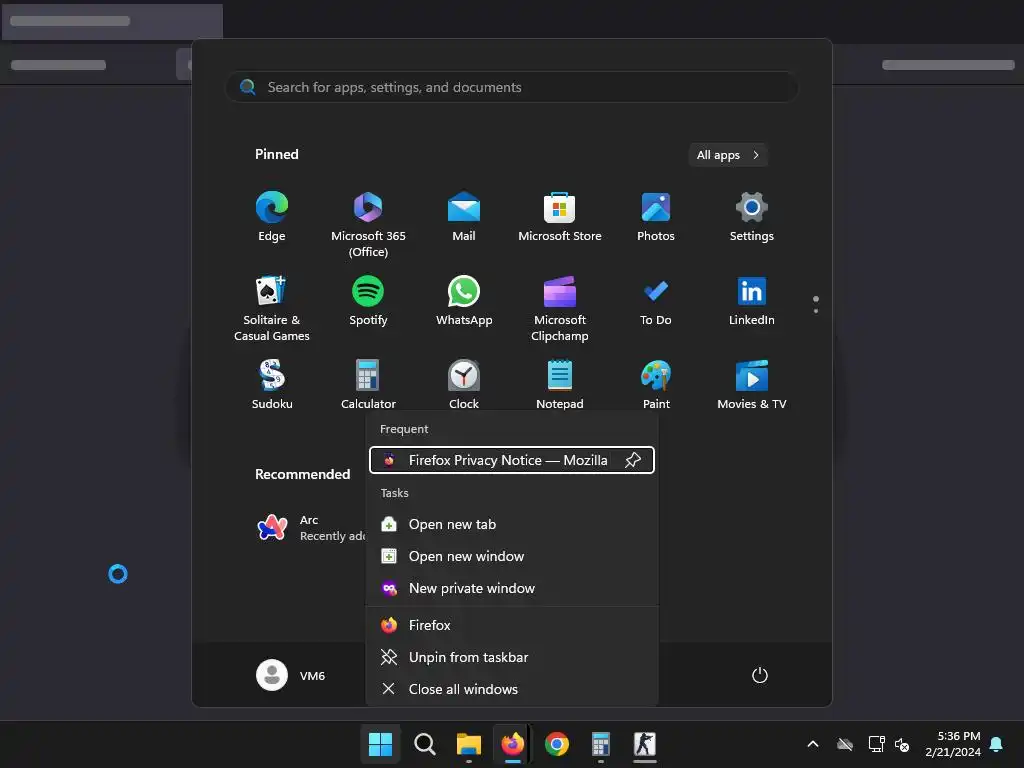Open File Explorer on the taskbar
The image size is (1024, 768).
click(468, 744)
